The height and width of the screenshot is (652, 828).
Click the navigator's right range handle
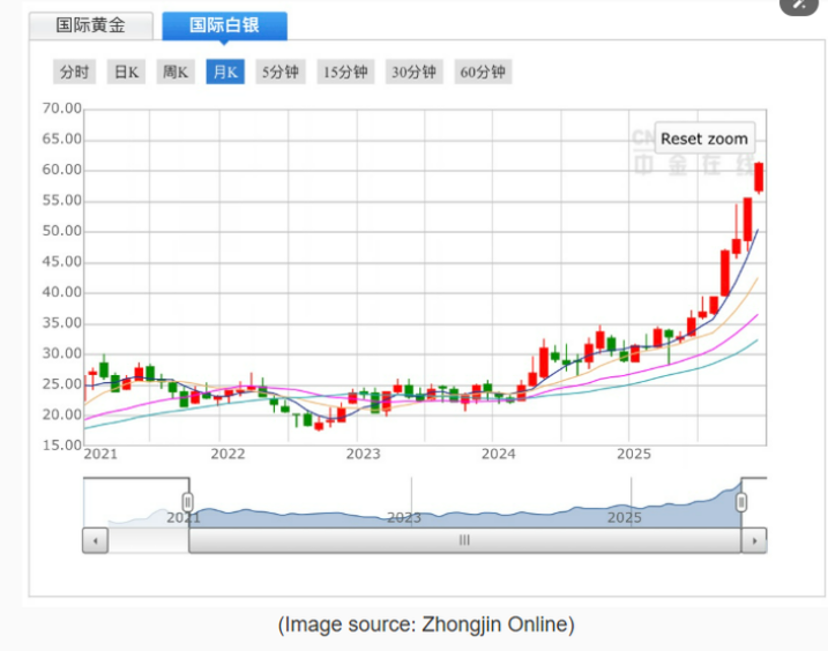coord(741,502)
